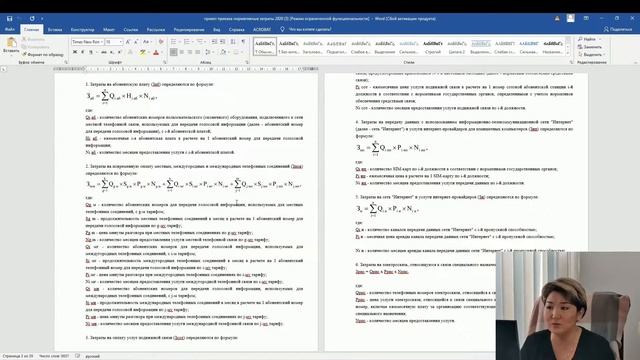Open Clipboard pane launcher

click(x=66, y=62)
